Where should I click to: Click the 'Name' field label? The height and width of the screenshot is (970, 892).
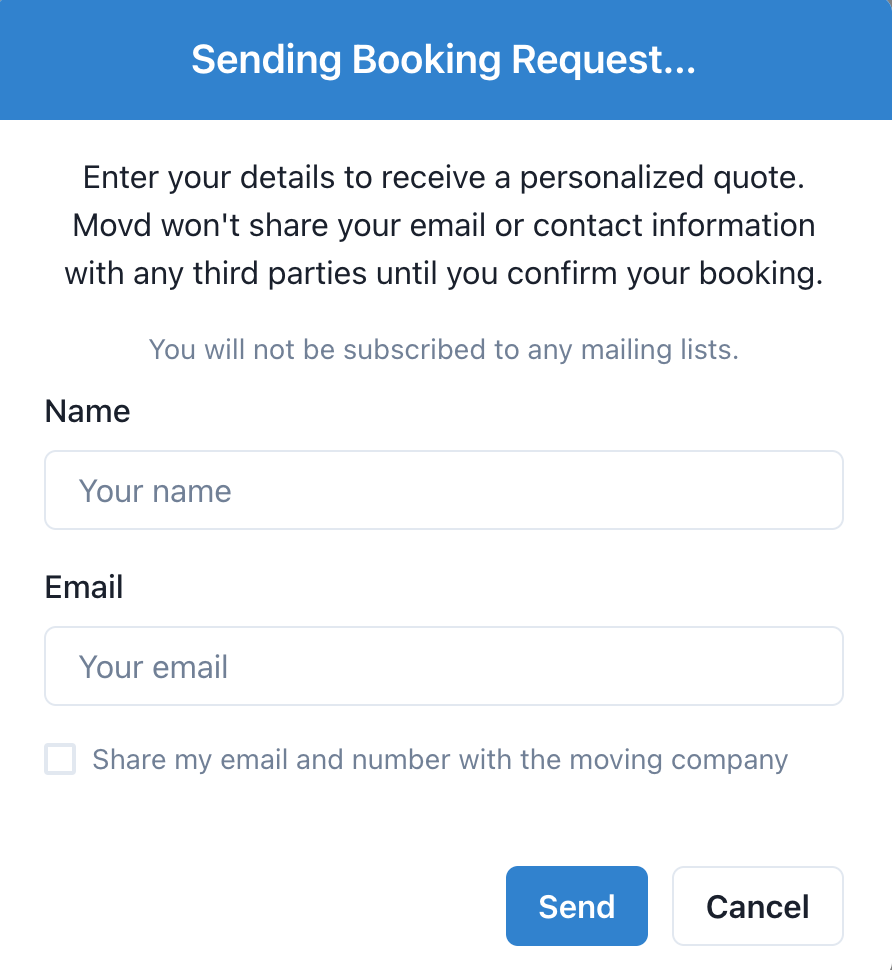[88, 411]
